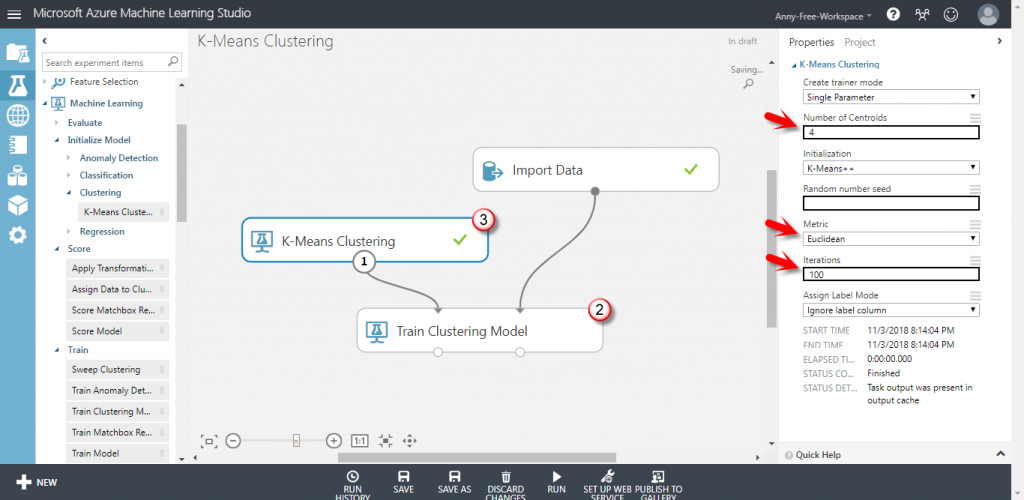The image size is (1024, 500).
Task: Click the zoom in plus button
Action: pyautogui.click(x=334, y=441)
